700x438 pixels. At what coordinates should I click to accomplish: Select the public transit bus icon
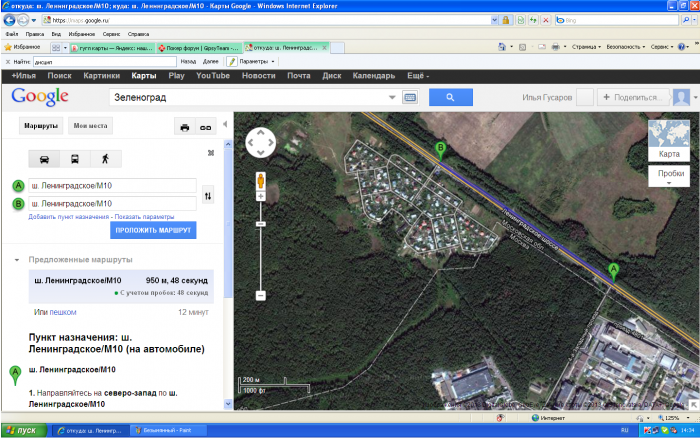tap(75, 159)
